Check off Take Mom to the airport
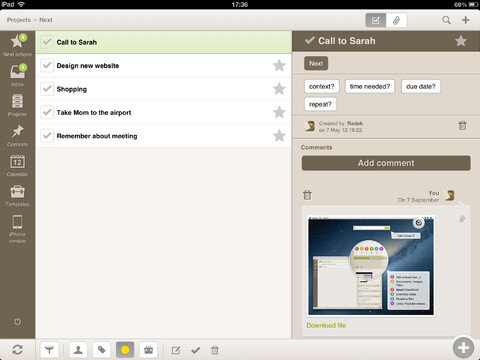The width and height of the screenshot is (480, 360). pos(47,112)
